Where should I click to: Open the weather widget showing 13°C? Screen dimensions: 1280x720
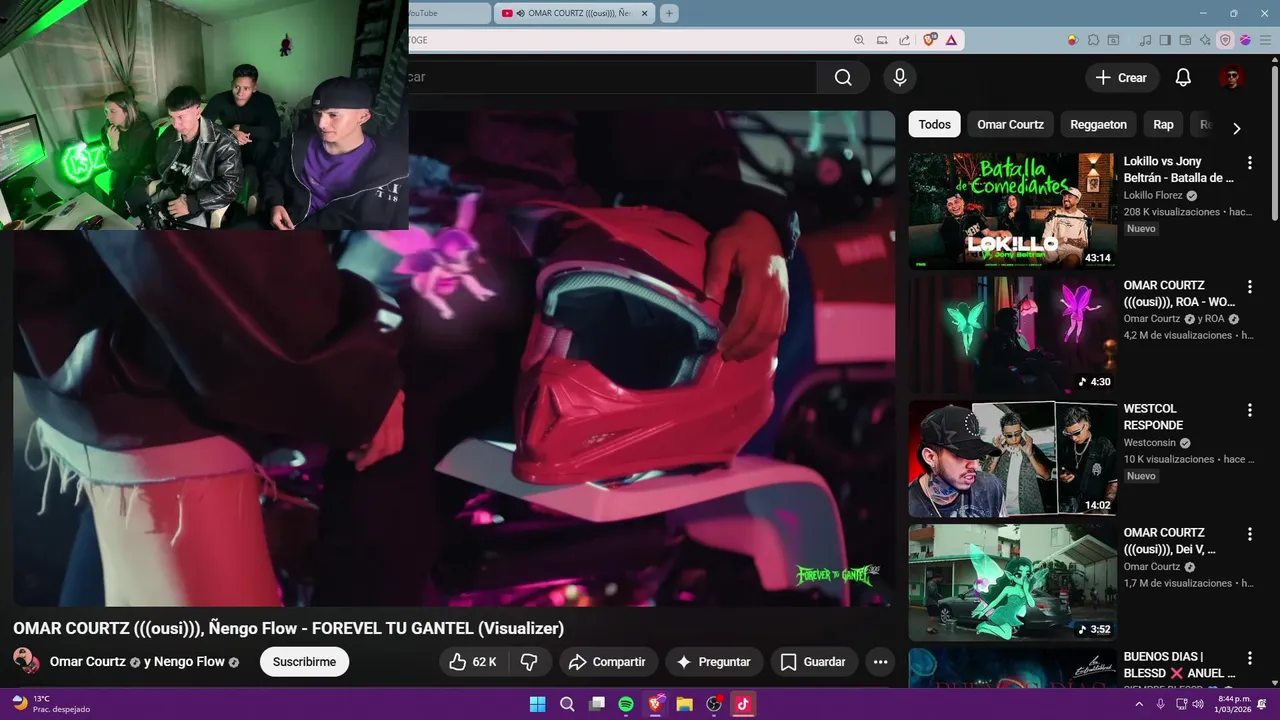click(50, 704)
